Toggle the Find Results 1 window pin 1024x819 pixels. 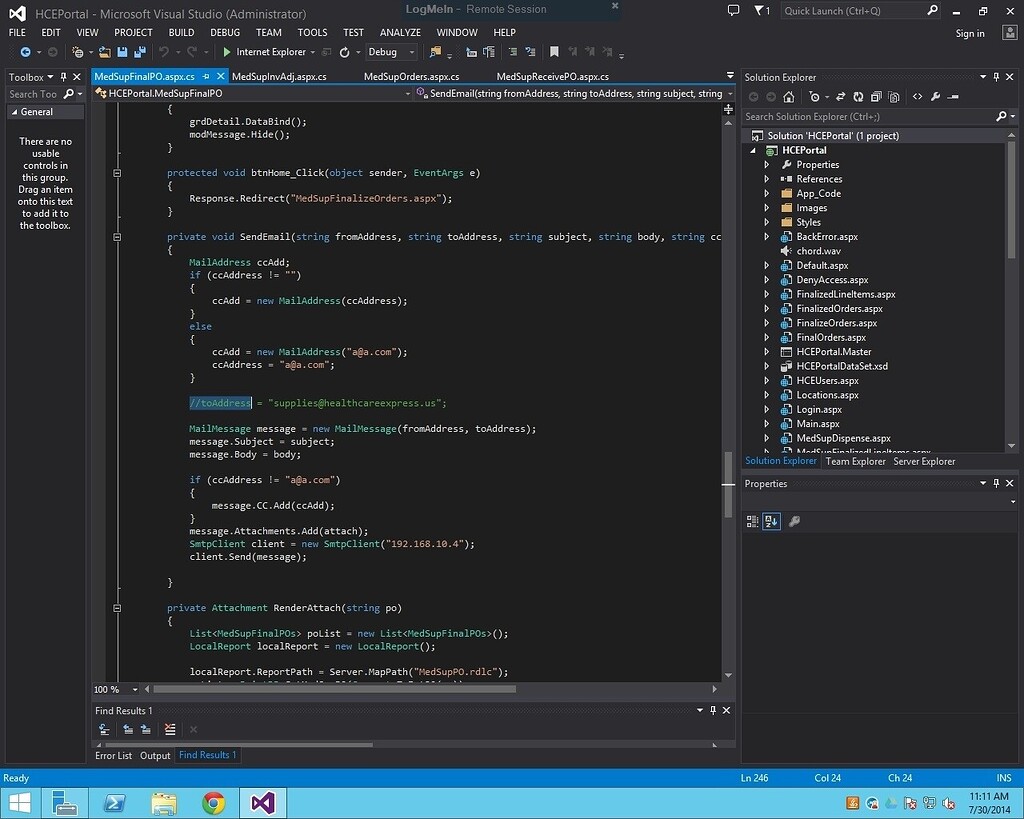tap(711, 710)
